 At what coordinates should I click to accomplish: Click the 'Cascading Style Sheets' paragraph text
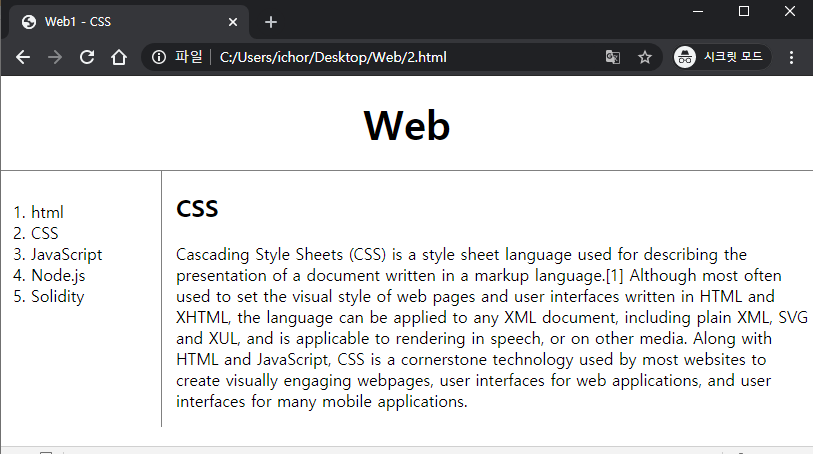[x=492, y=328]
